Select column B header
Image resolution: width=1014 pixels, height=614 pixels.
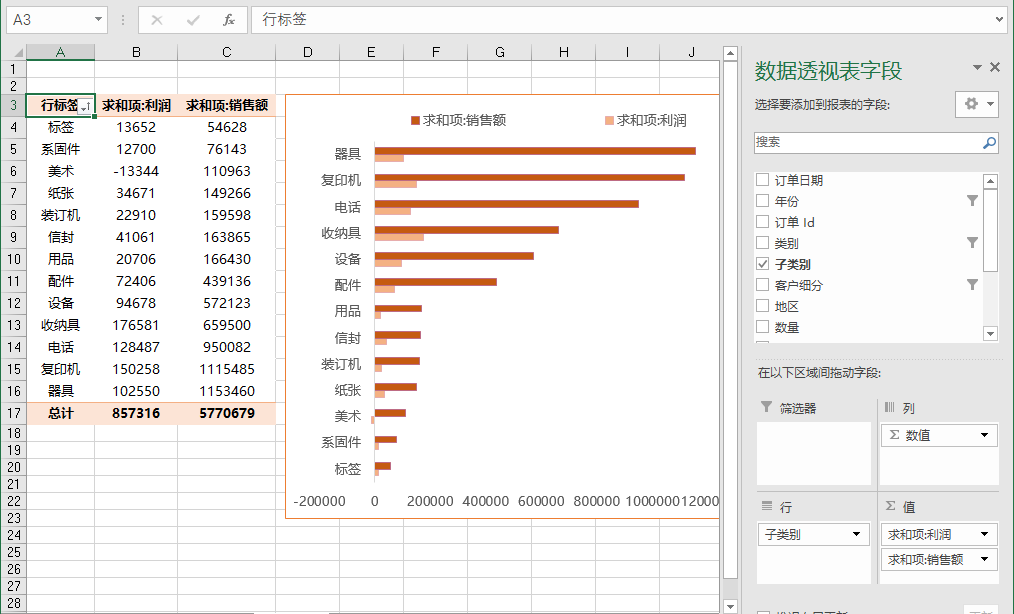click(136, 52)
